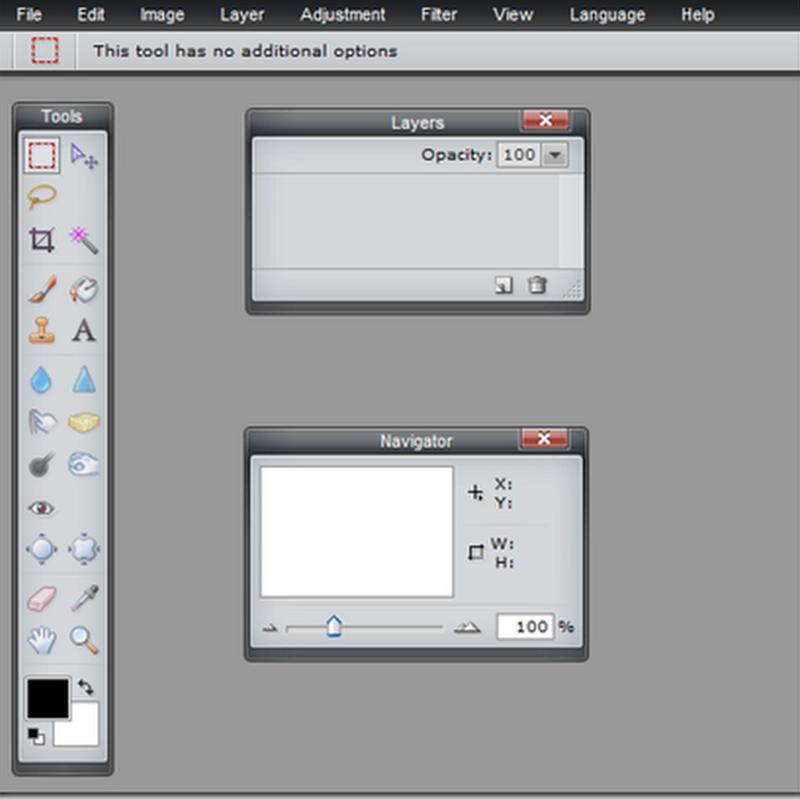Click the Layers panel scrollbar
Viewport: 800px width, 800px height.
point(571,220)
